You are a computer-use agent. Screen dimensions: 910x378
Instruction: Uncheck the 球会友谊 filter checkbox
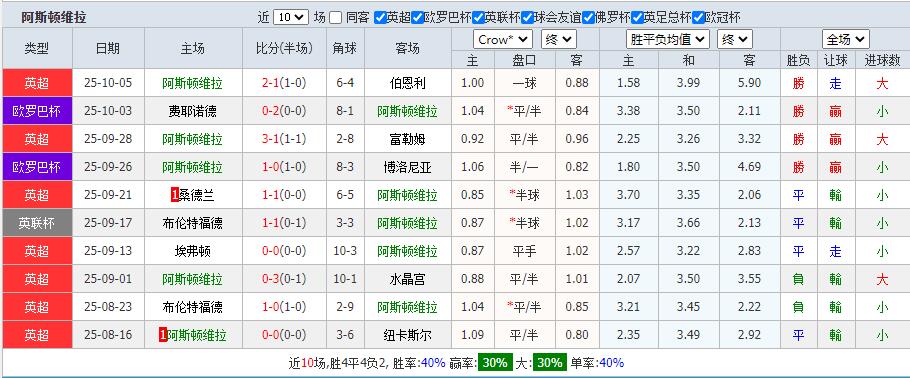(527, 17)
